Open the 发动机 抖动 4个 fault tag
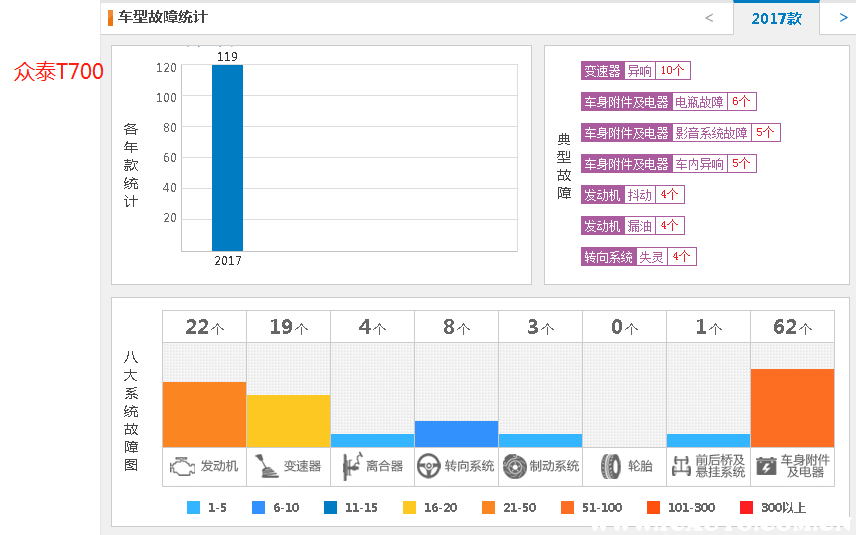 click(x=633, y=195)
